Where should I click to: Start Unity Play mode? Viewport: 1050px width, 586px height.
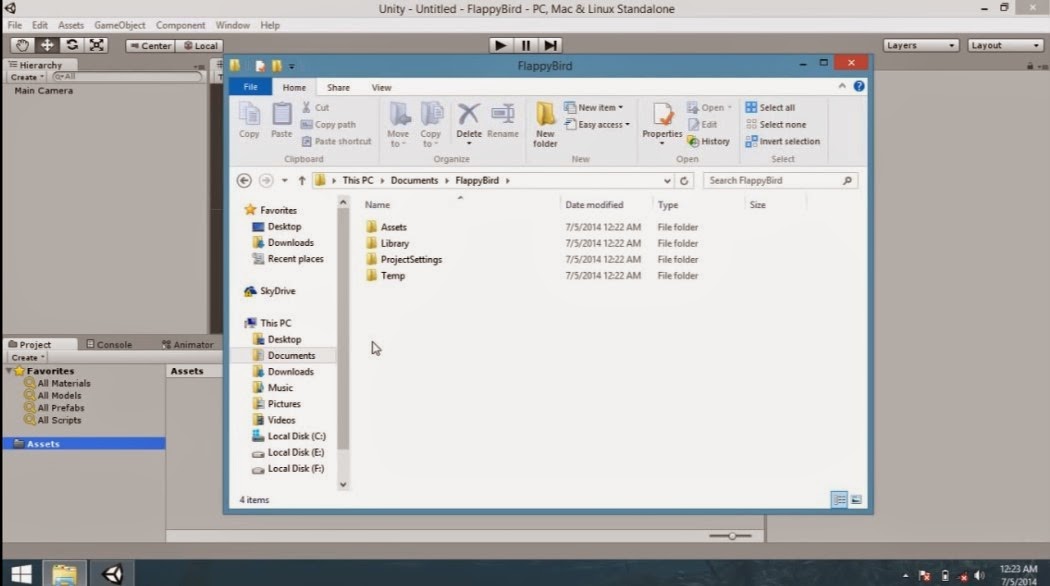(x=500, y=45)
